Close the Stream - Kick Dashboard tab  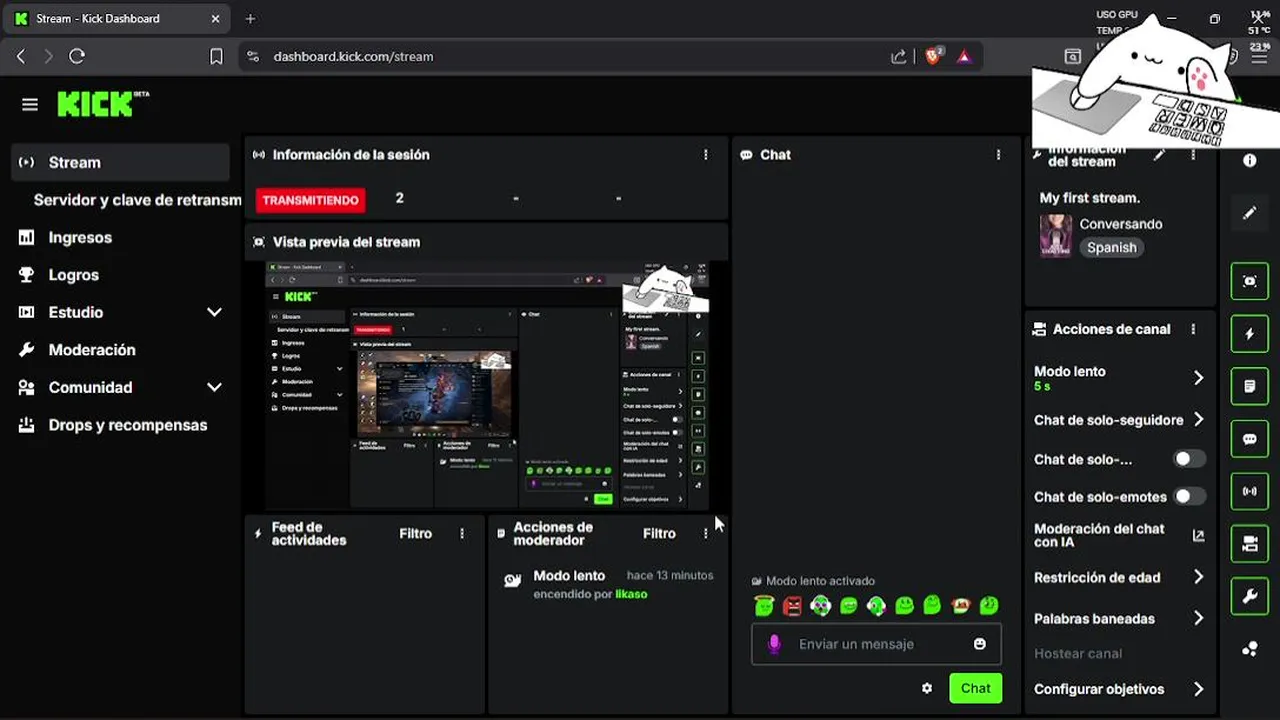(216, 19)
